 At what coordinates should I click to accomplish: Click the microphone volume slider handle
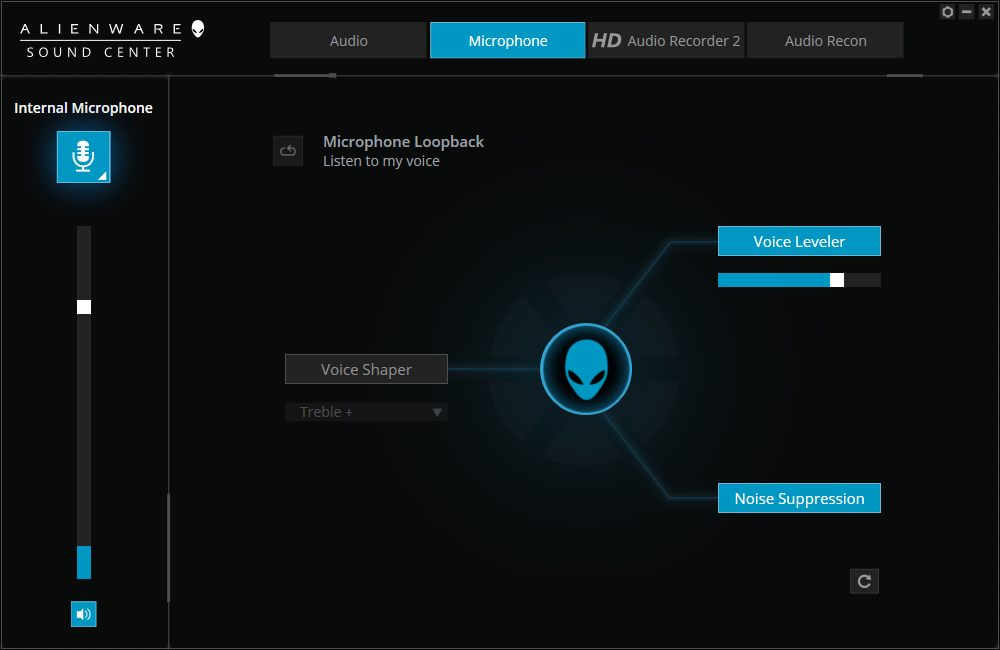pos(84,307)
